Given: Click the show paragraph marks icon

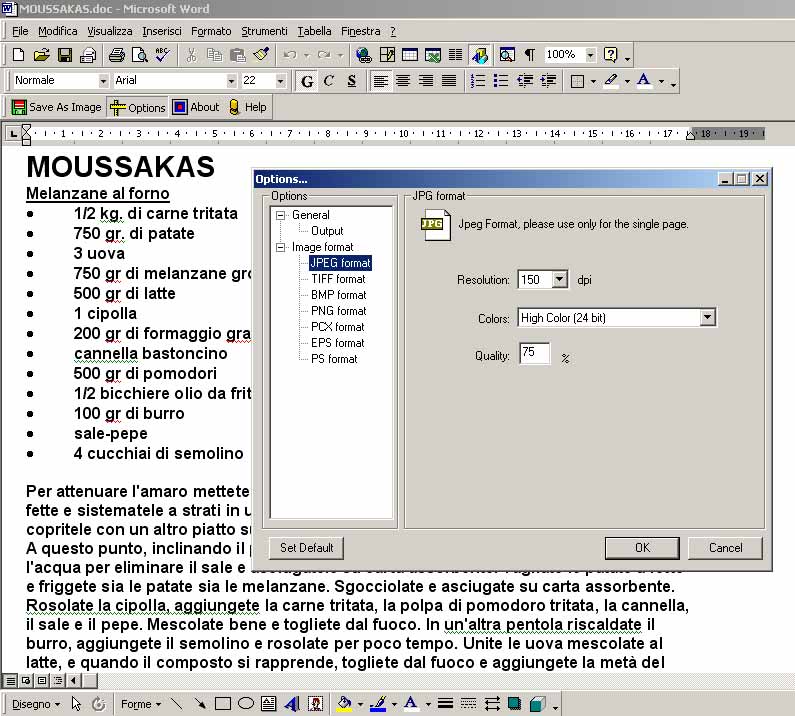Looking at the screenshot, I should 529,55.
